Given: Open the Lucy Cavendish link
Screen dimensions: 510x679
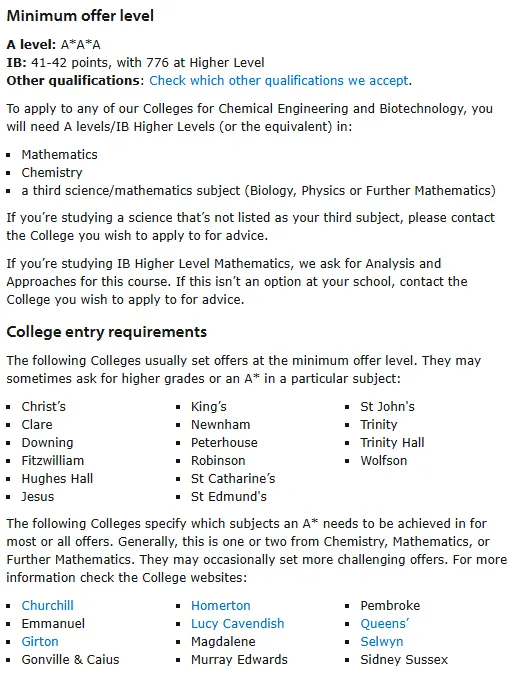Looking at the screenshot, I should tap(238, 624).
